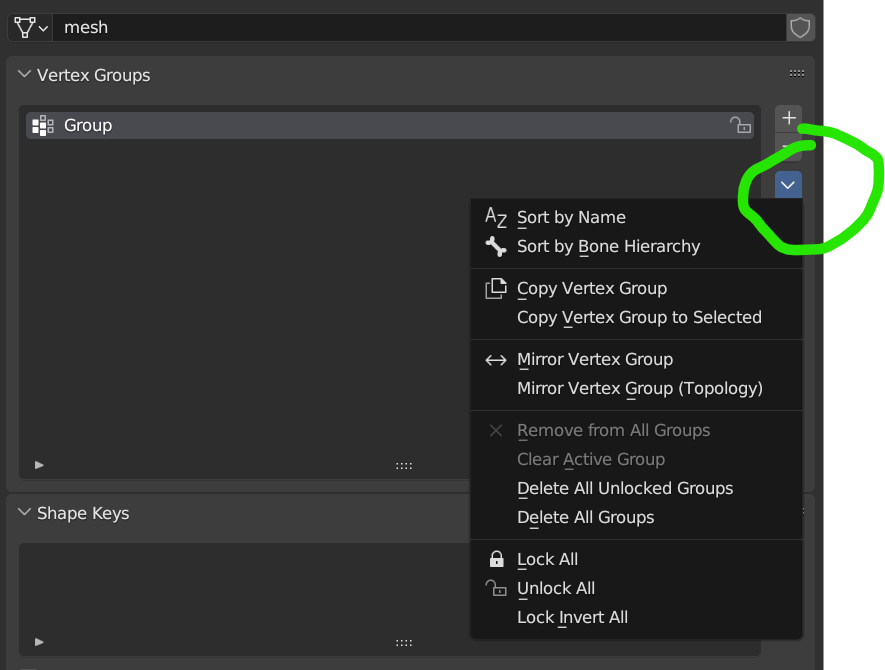
Task: Add a new vertex group with plus
Action: click(x=788, y=118)
